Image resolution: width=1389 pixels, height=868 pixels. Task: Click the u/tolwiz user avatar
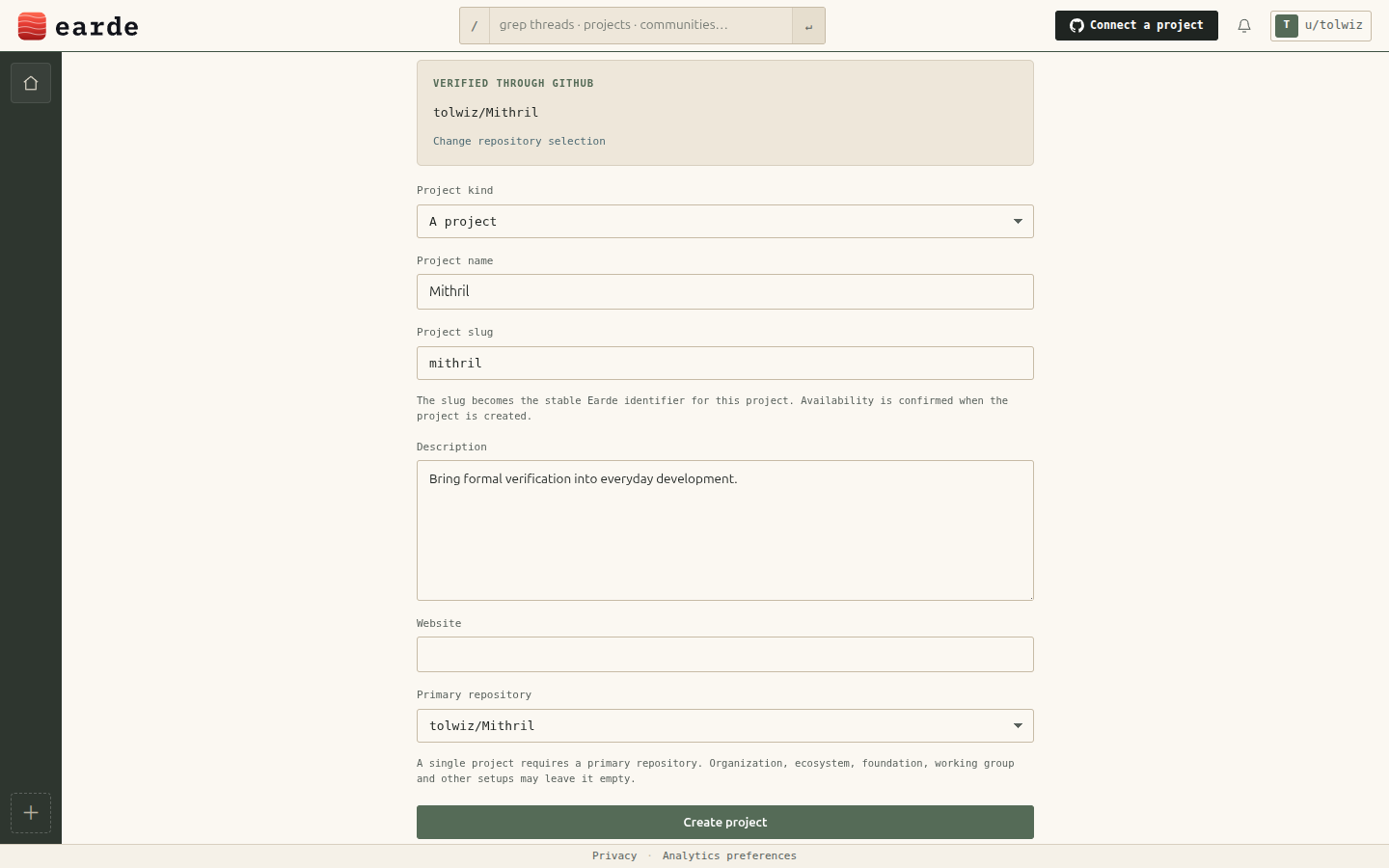point(1286,26)
